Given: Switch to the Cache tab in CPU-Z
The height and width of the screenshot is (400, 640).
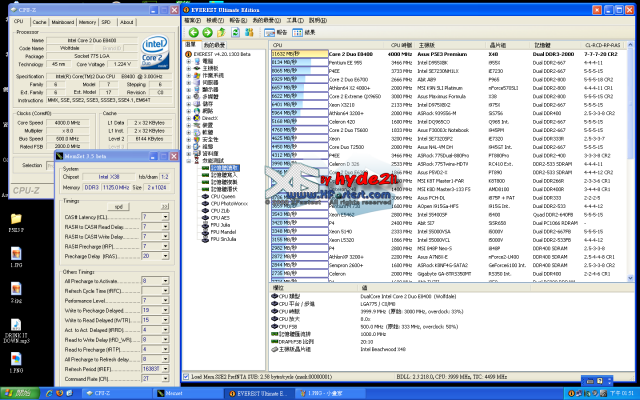Looking at the screenshot, I should click(39, 22).
